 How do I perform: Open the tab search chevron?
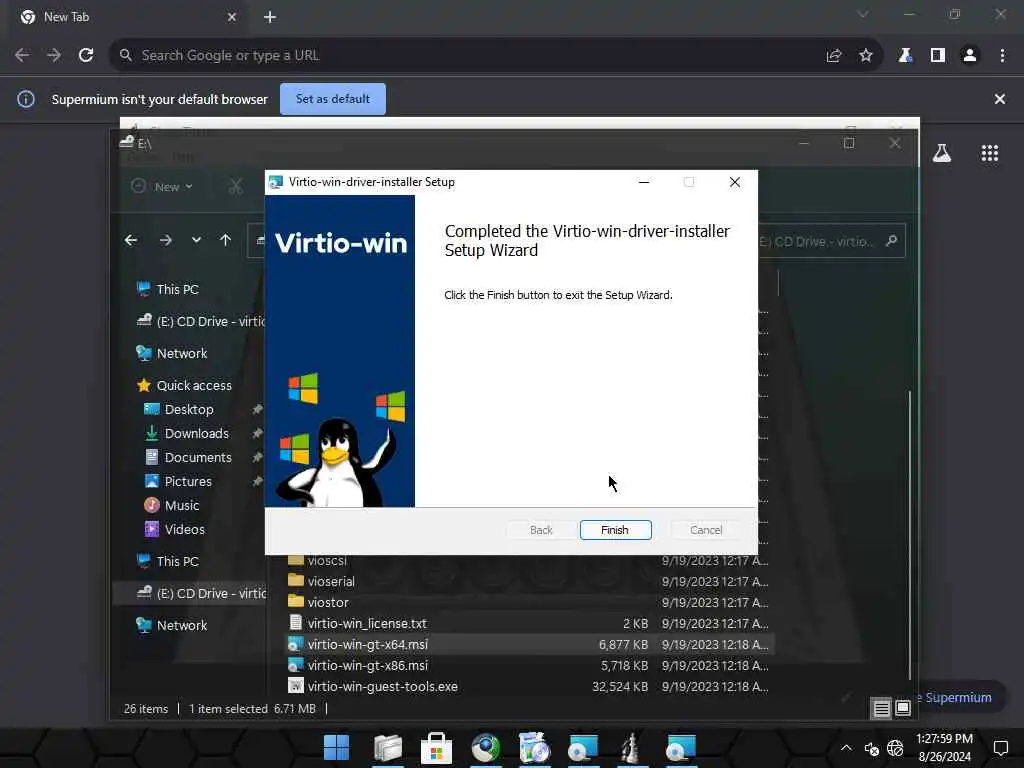tap(863, 14)
